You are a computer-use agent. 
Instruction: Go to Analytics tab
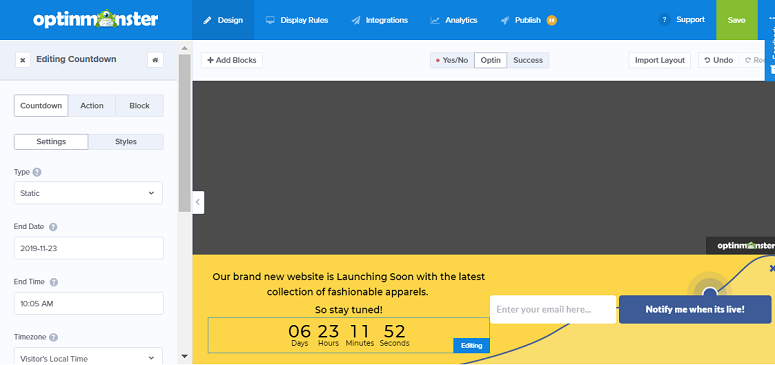(x=454, y=20)
